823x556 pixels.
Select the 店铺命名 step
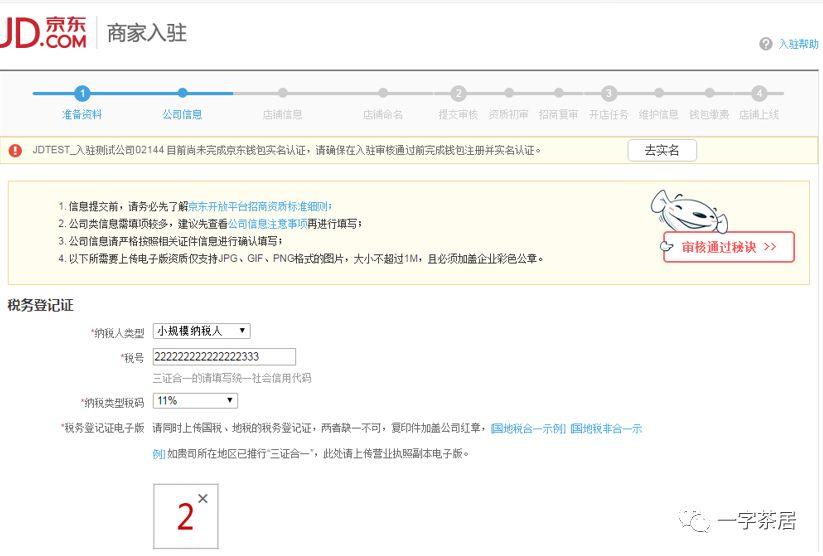point(383,104)
